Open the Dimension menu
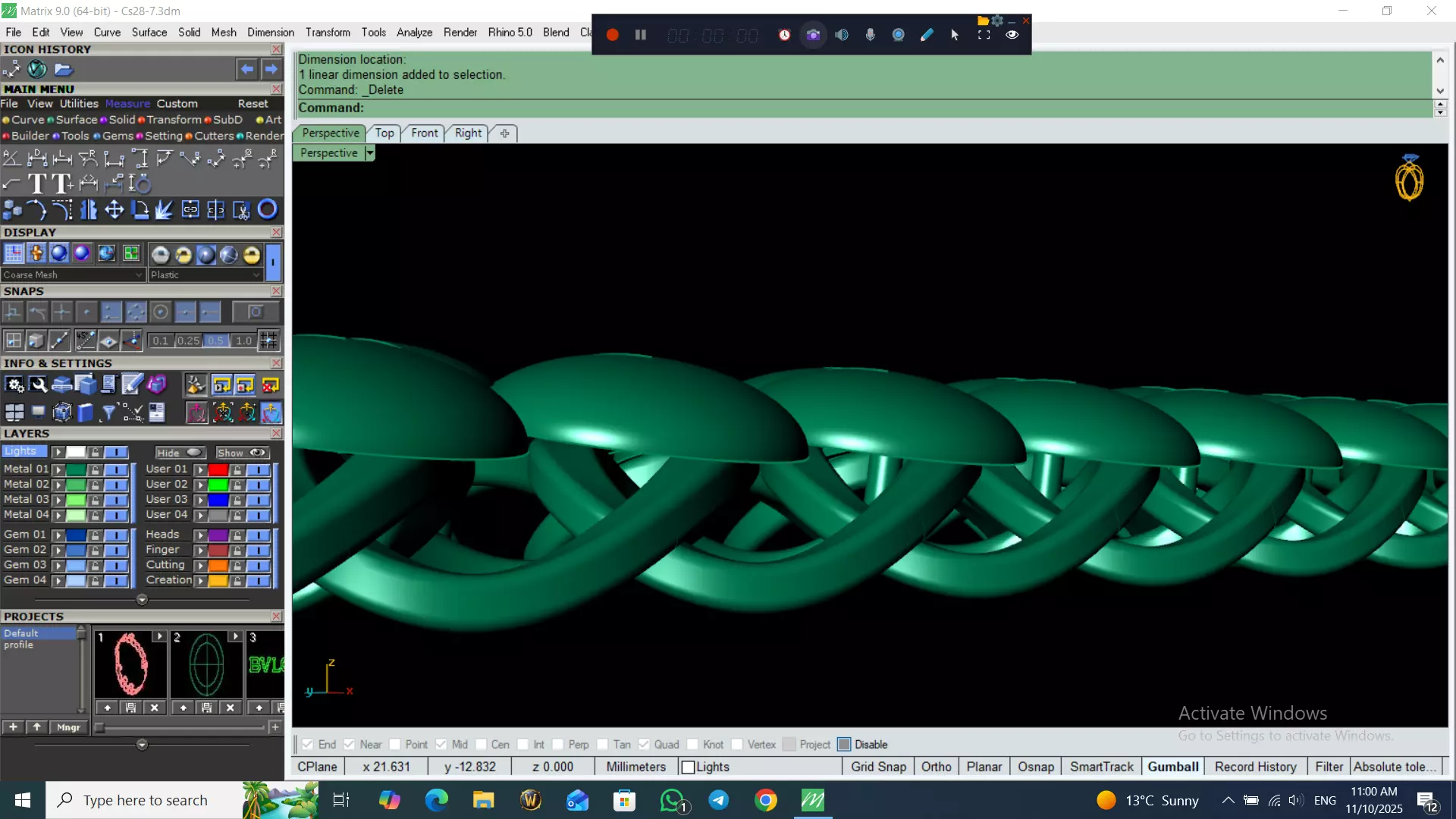Image resolution: width=1456 pixels, height=819 pixels. 271,33
